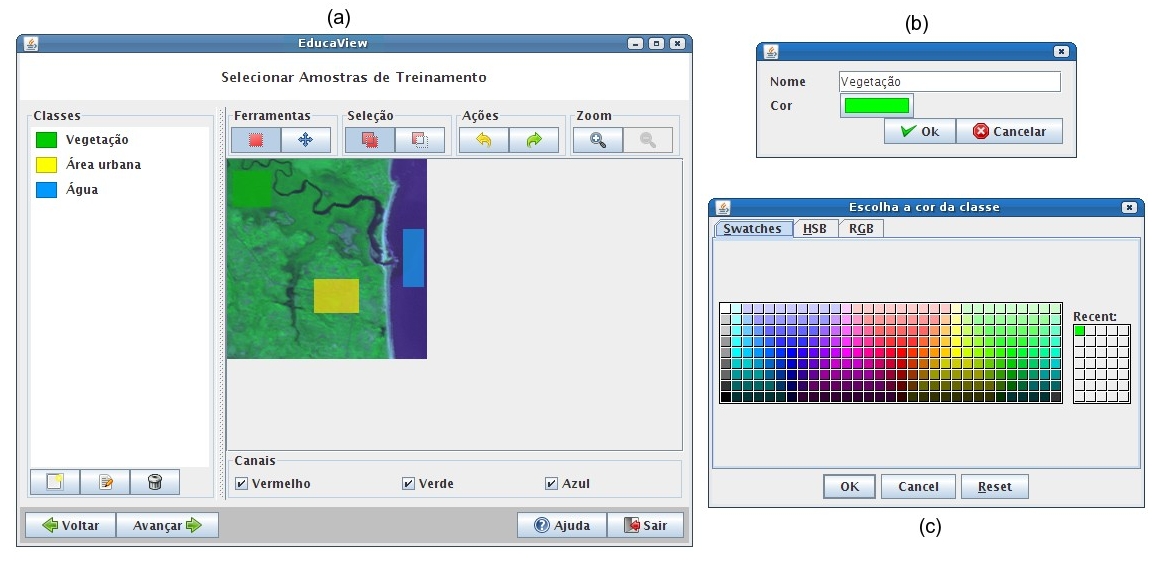The image size is (1164, 564).
Task: Click the Java icon in EducaView title bar
Action: 30,43
